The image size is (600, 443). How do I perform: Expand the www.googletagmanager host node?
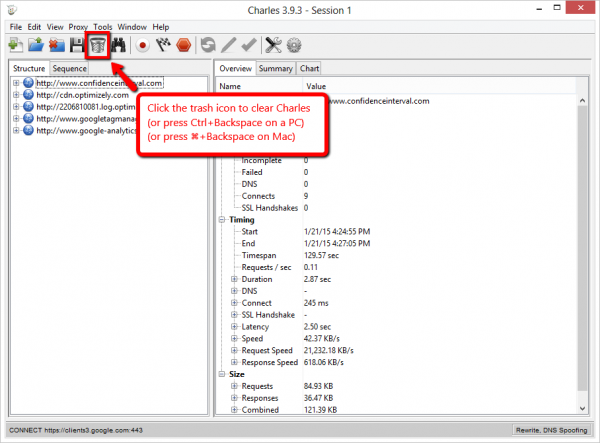[x=16, y=118]
